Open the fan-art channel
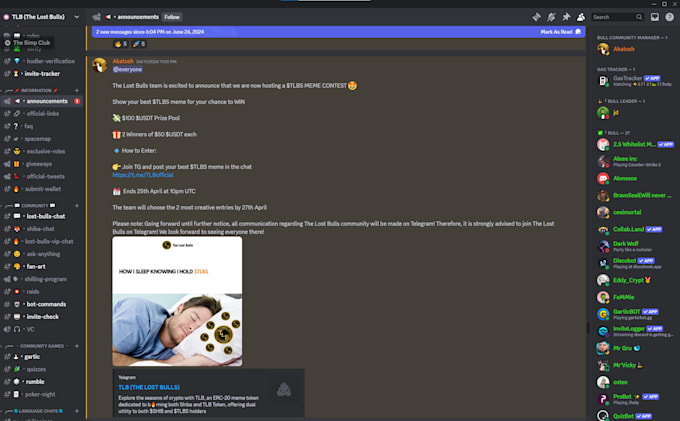 42,266
